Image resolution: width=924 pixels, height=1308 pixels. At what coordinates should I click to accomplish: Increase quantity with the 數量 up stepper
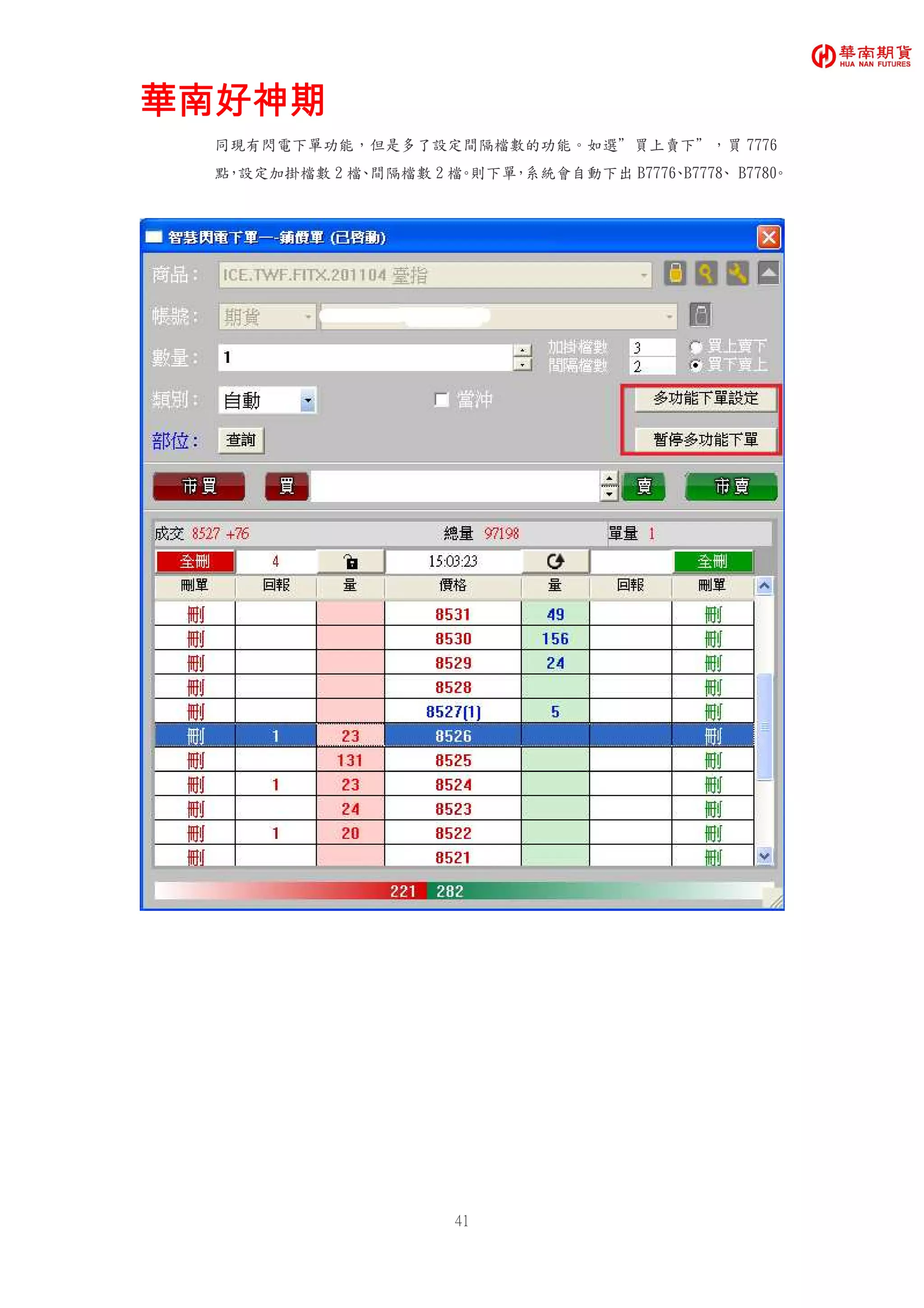522,350
